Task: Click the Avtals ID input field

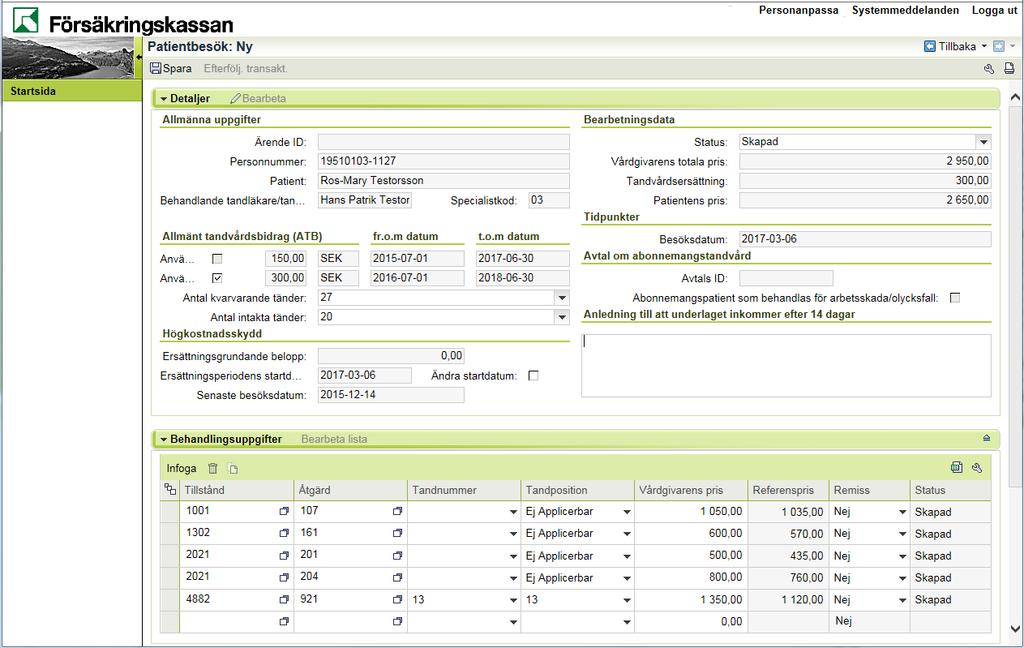Action: (786, 278)
